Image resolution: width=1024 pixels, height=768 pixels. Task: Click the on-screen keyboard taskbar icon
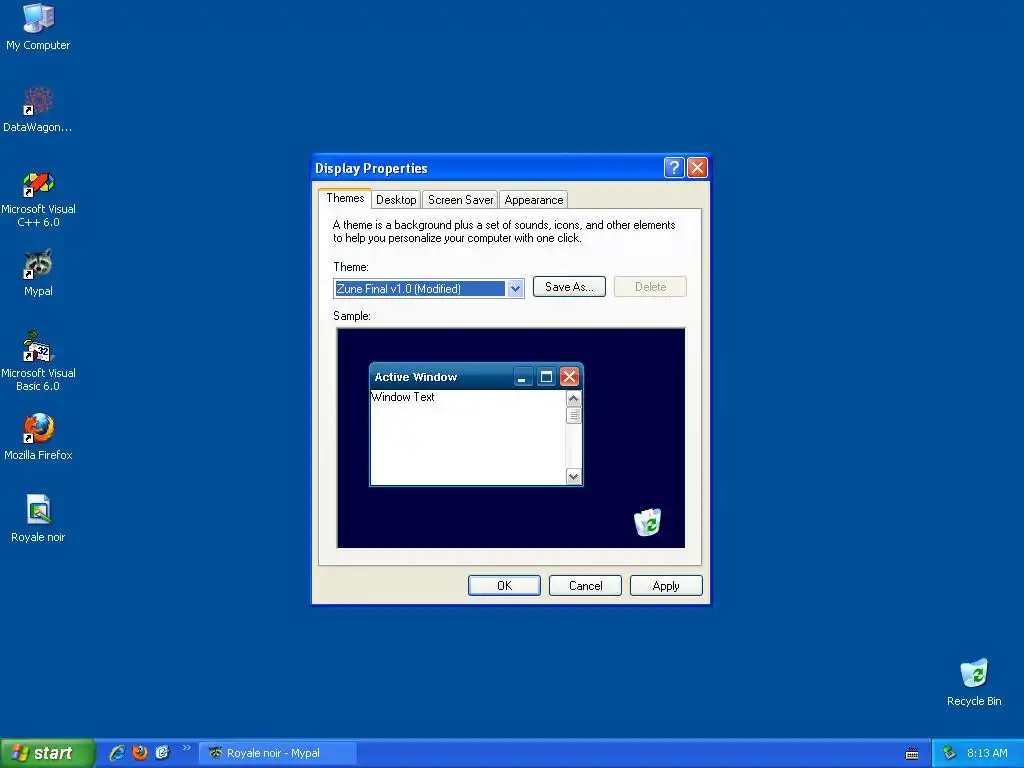pyautogui.click(x=912, y=754)
